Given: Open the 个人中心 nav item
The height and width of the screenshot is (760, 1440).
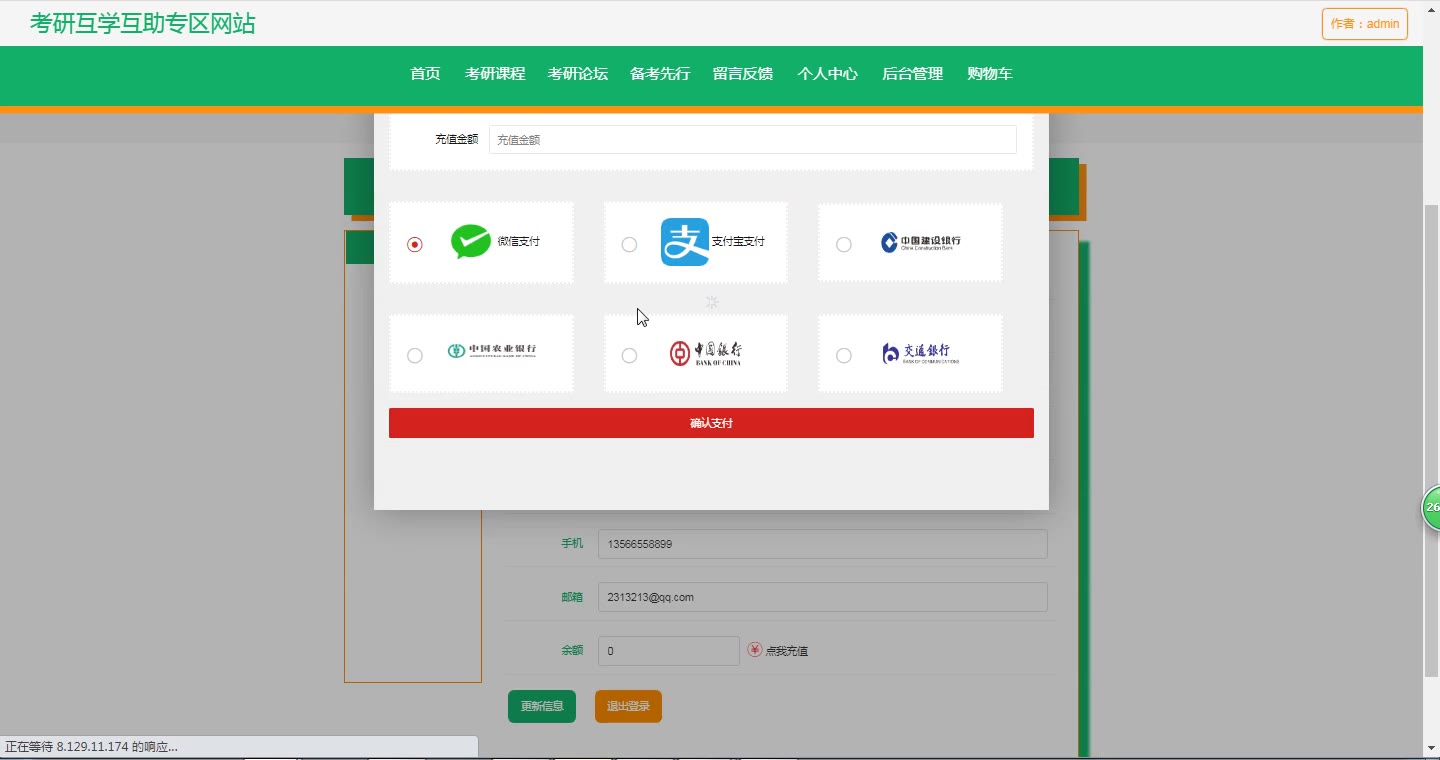Looking at the screenshot, I should tap(828, 74).
